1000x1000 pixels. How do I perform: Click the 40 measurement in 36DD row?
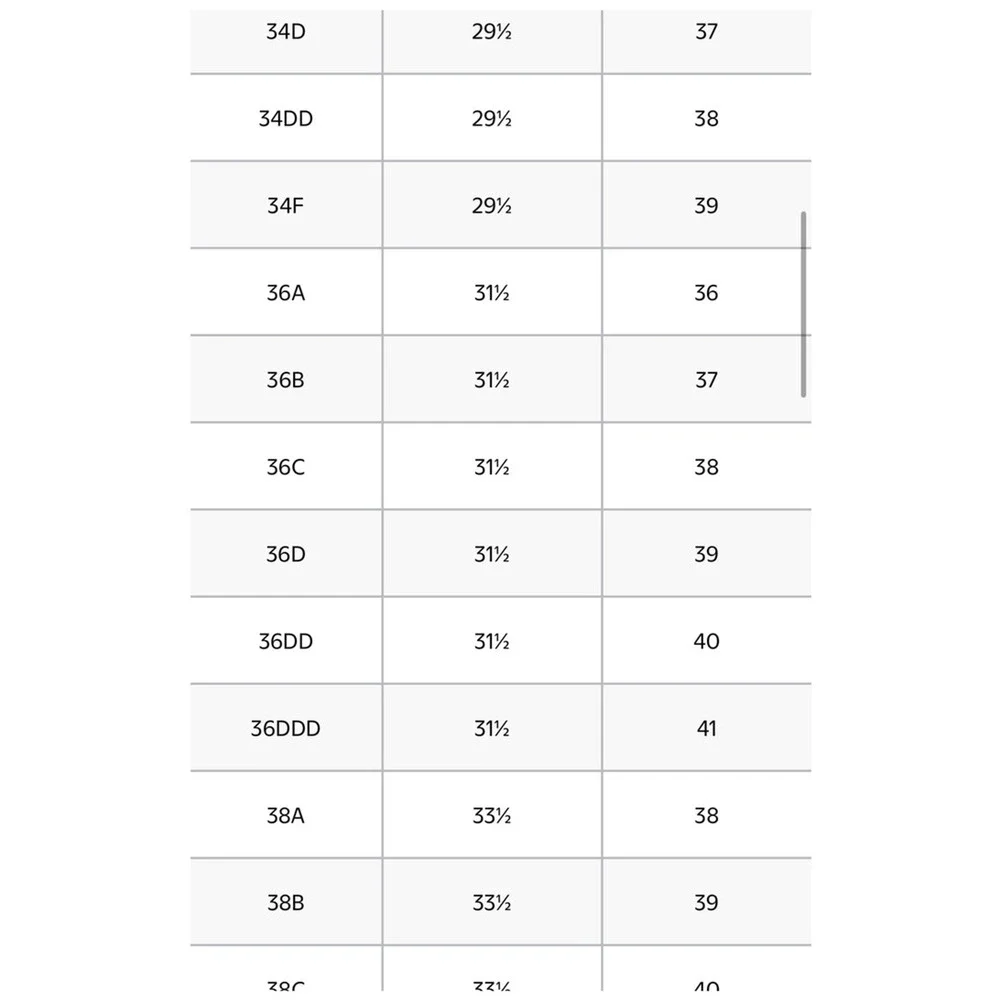click(707, 641)
